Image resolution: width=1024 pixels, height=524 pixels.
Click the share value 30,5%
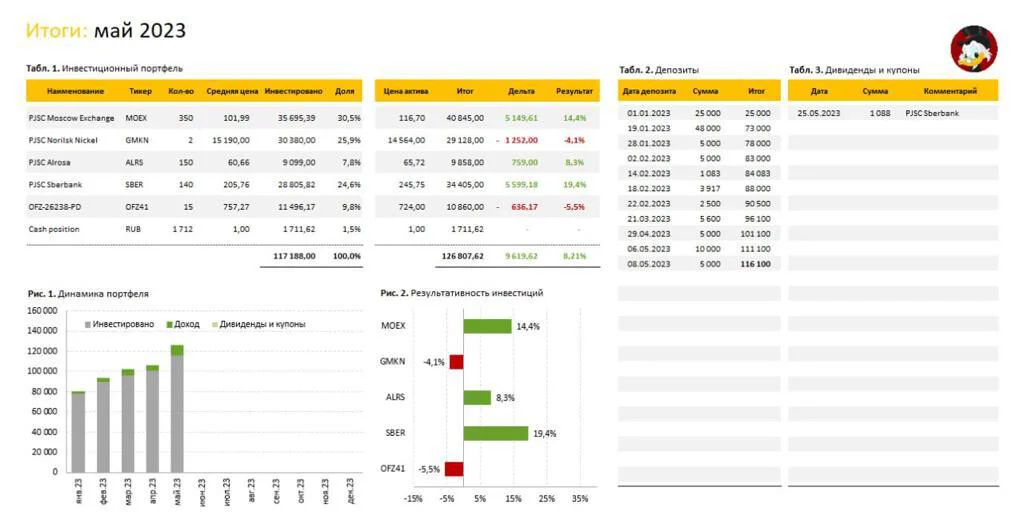[x=349, y=118]
